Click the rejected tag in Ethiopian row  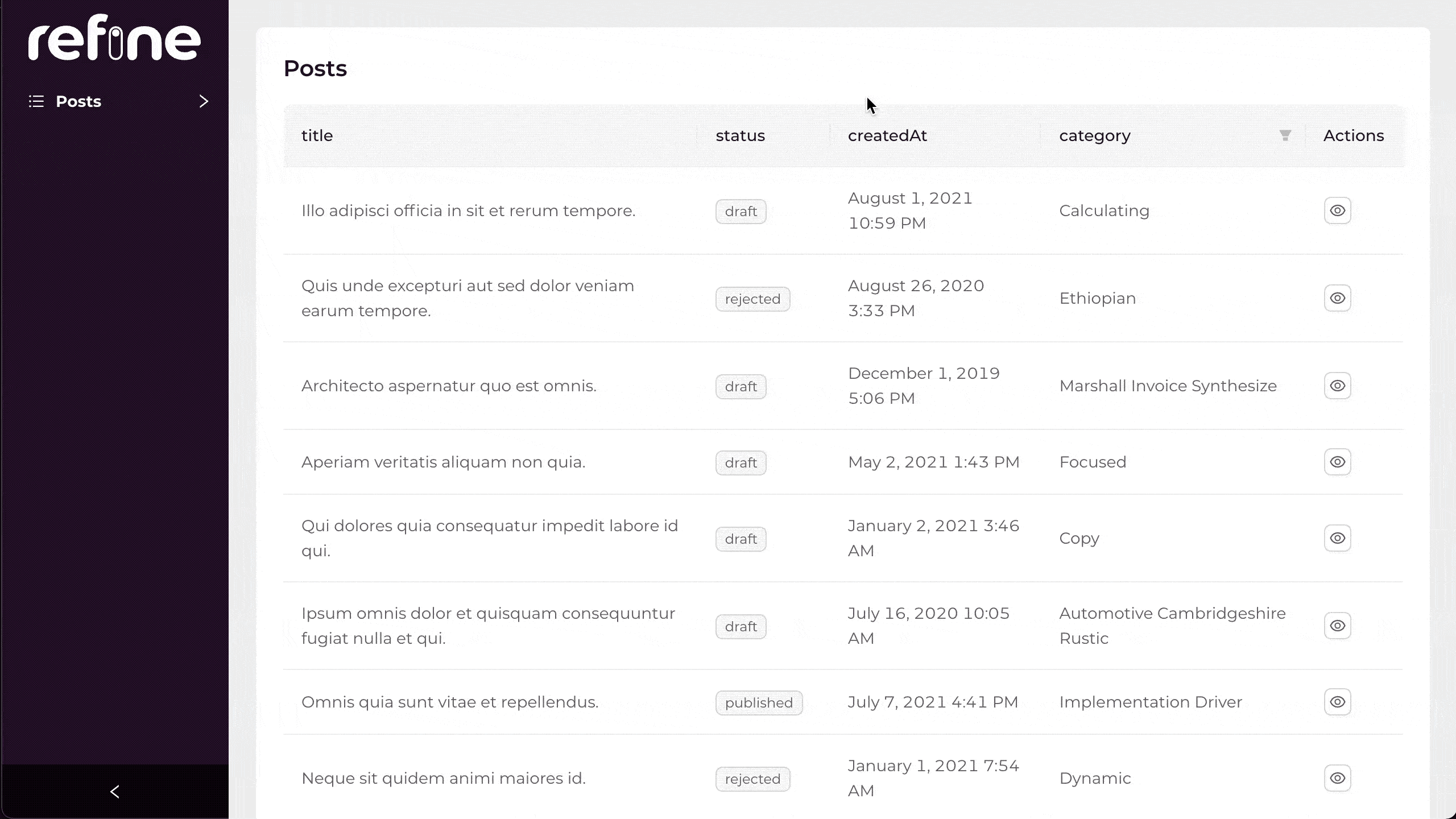click(752, 299)
